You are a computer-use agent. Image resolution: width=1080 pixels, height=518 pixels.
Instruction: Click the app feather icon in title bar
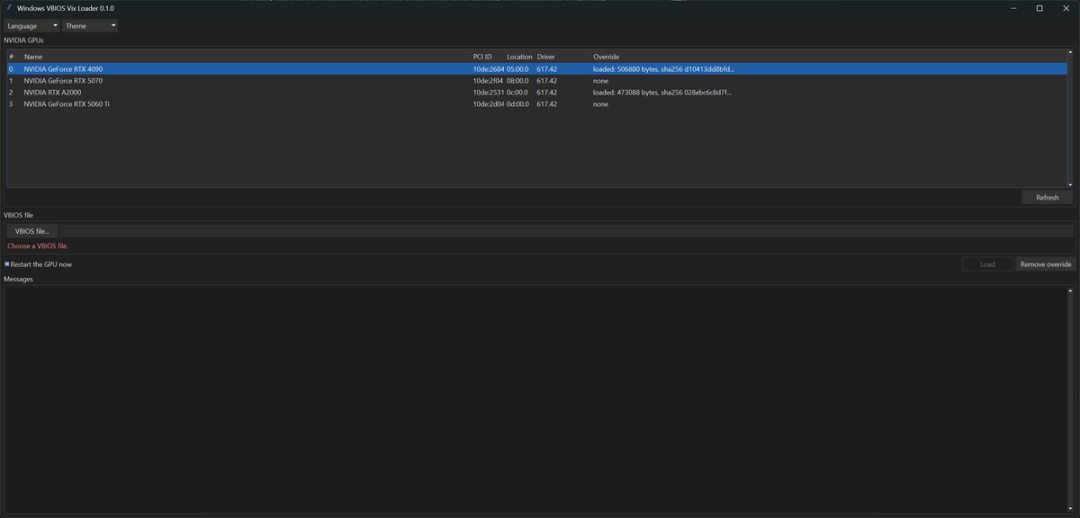[x=9, y=8]
